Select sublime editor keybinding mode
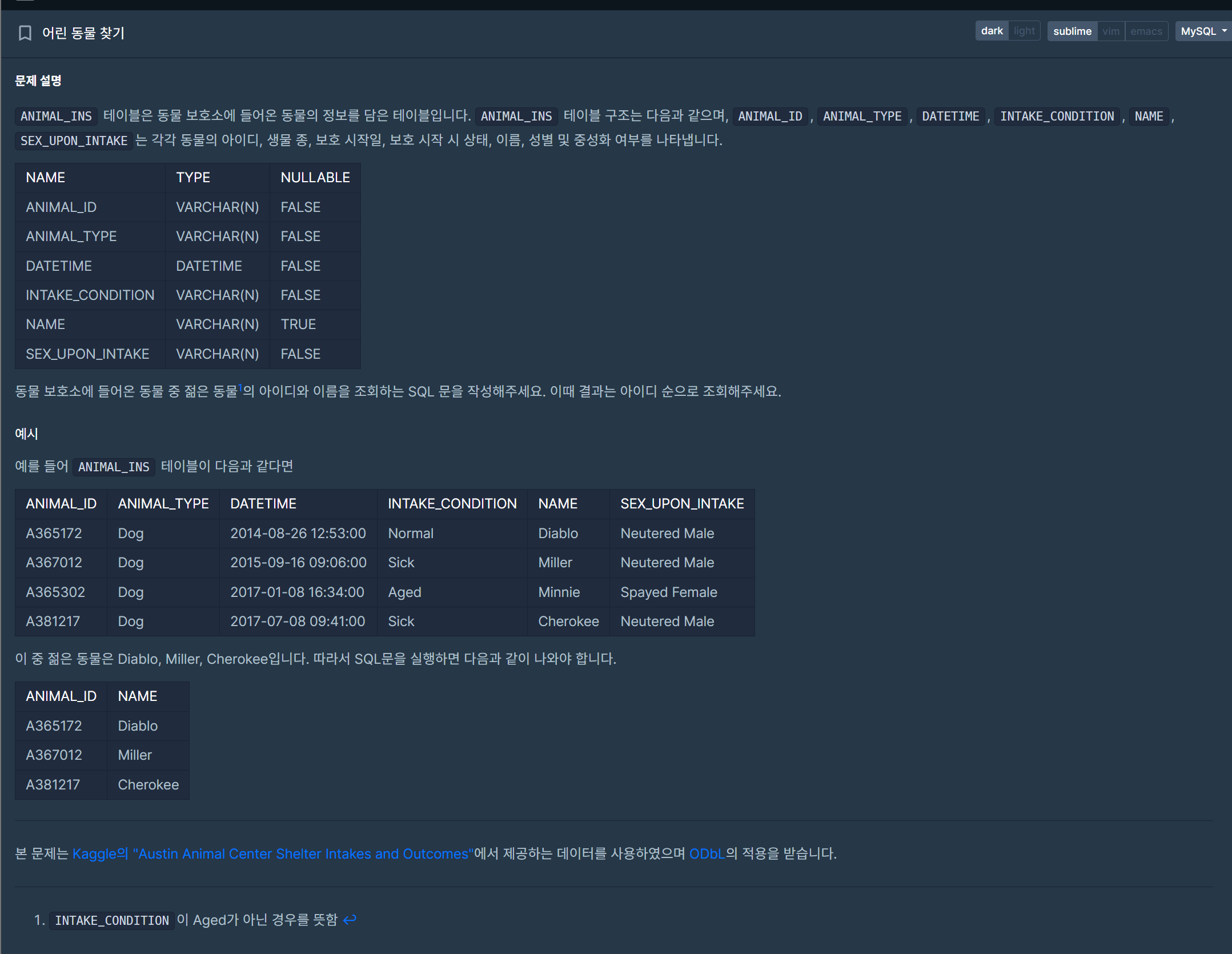The width and height of the screenshot is (1232, 954). click(x=1072, y=31)
